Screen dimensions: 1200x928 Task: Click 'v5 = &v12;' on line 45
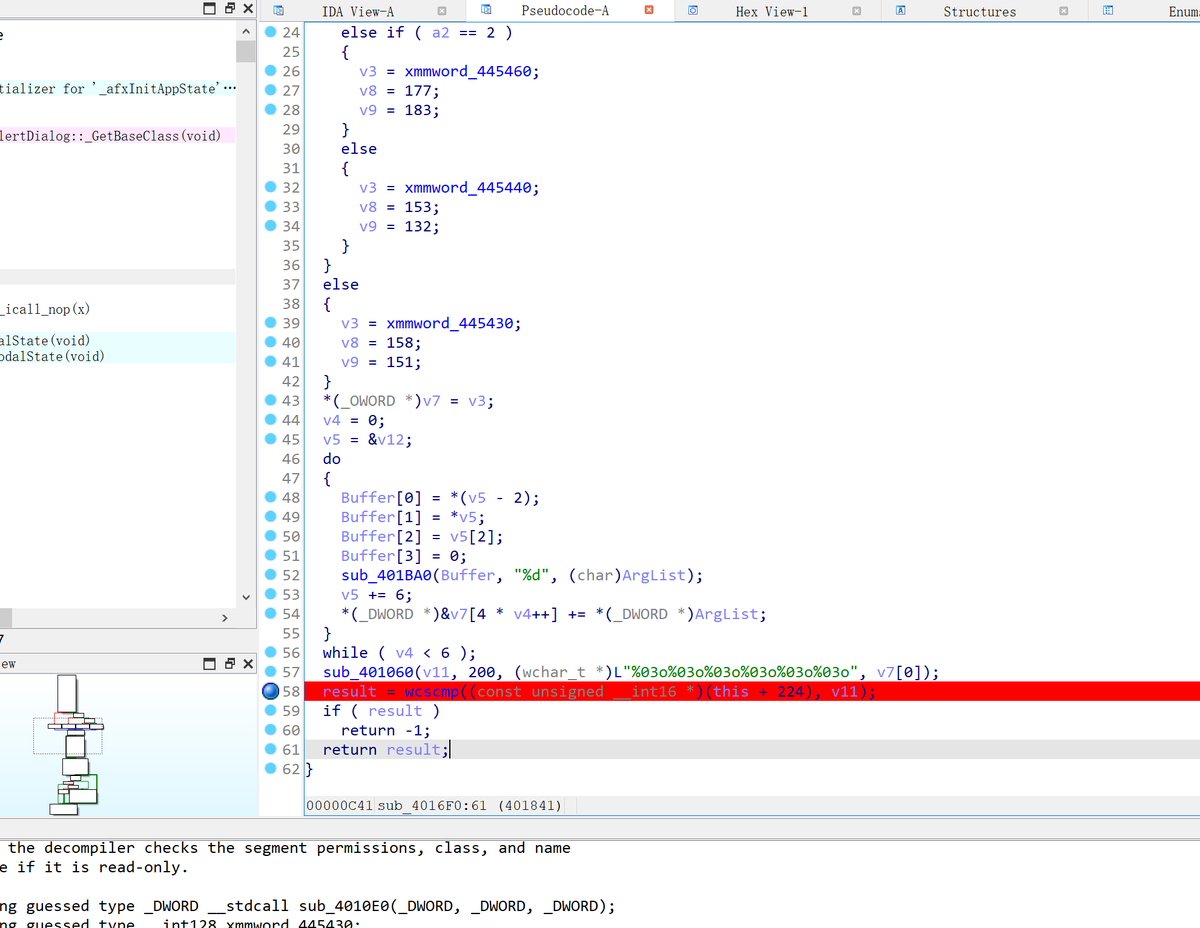click(367, 439)
